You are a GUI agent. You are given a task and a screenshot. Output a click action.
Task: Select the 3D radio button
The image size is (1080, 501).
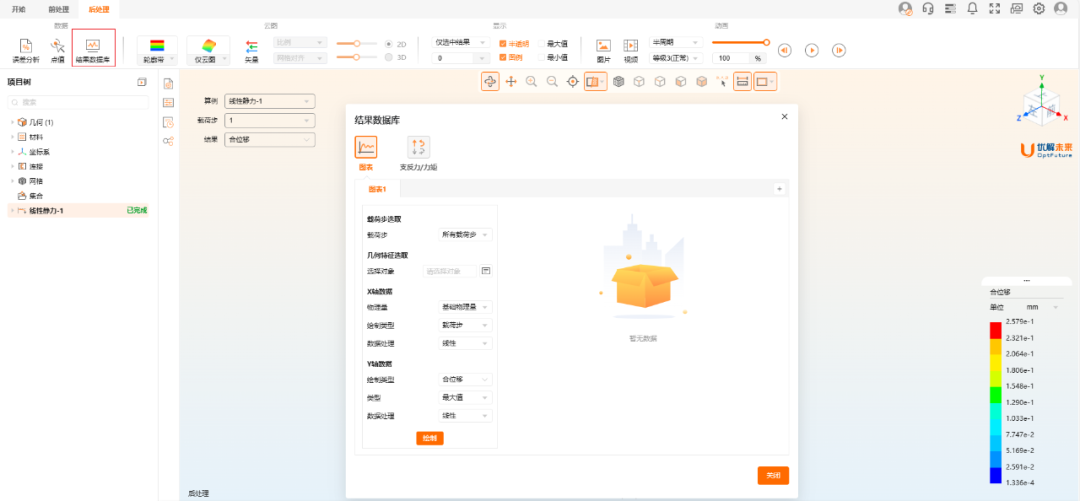(389, 57)
